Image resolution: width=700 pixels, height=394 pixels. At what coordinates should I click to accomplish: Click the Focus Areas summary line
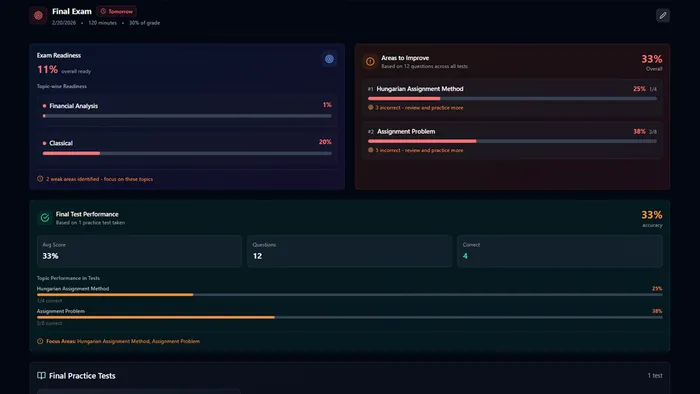tap(123, 341)
